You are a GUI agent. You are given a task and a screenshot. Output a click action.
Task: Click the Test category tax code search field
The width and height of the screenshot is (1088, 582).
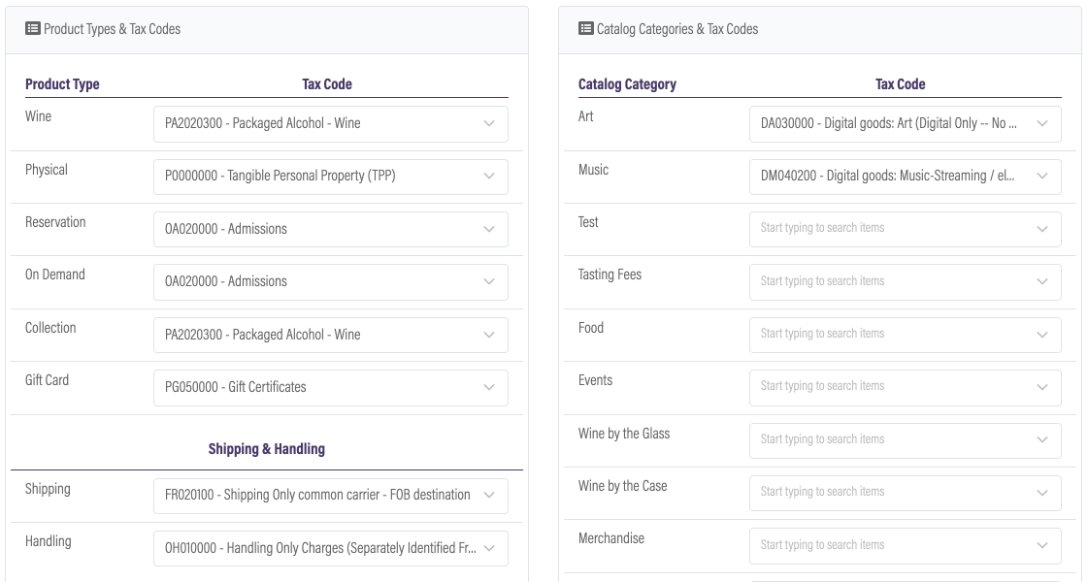(x=890, y=228)
